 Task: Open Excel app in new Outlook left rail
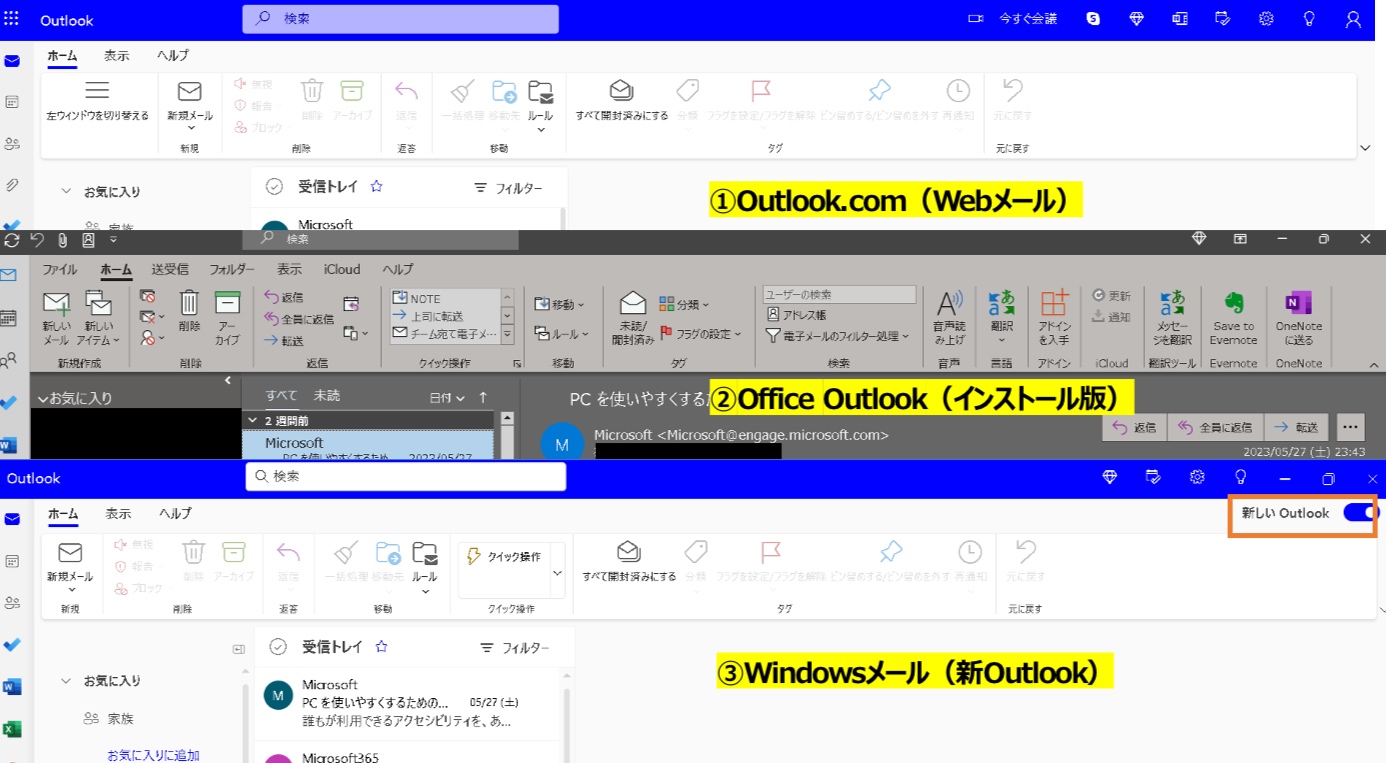12,729
